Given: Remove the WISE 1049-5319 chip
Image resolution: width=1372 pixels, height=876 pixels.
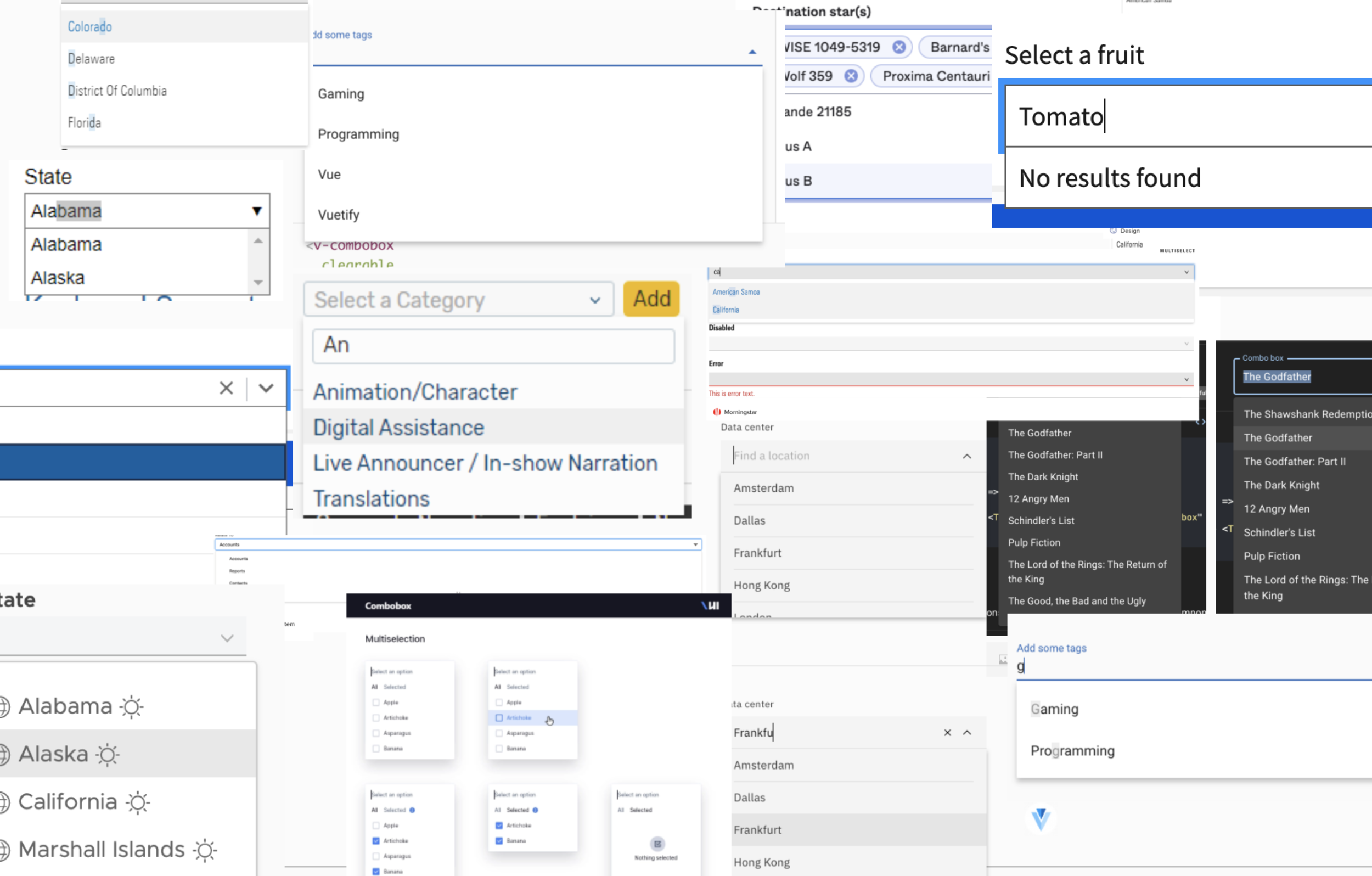Looking at the screenshot, I should tap(898, 47).
